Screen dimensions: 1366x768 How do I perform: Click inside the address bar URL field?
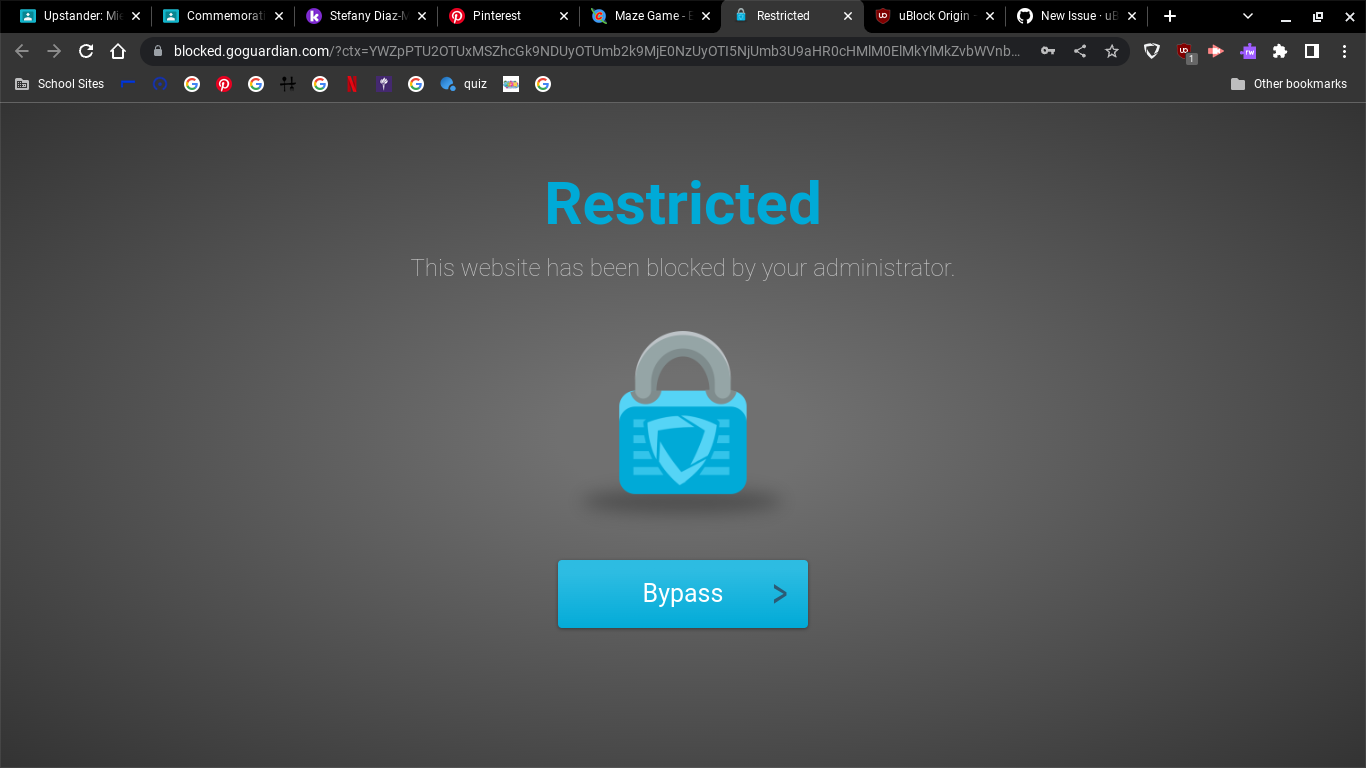(600, 50)
